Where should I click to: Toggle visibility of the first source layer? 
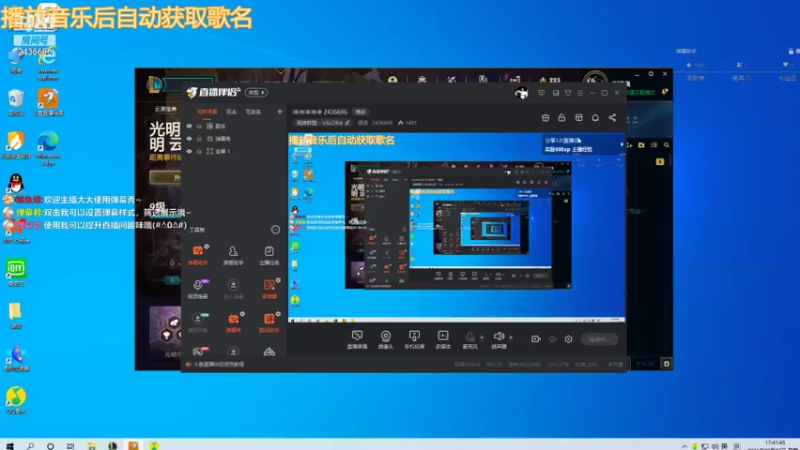point(189,126)
